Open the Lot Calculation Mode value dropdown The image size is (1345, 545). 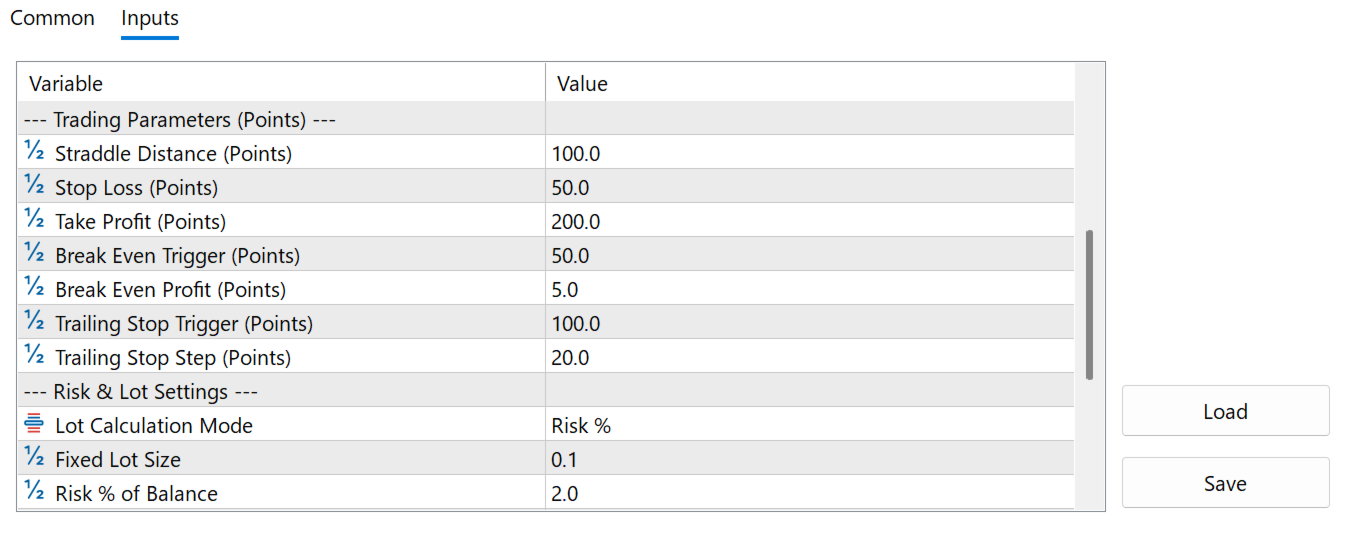pos(808,426)
